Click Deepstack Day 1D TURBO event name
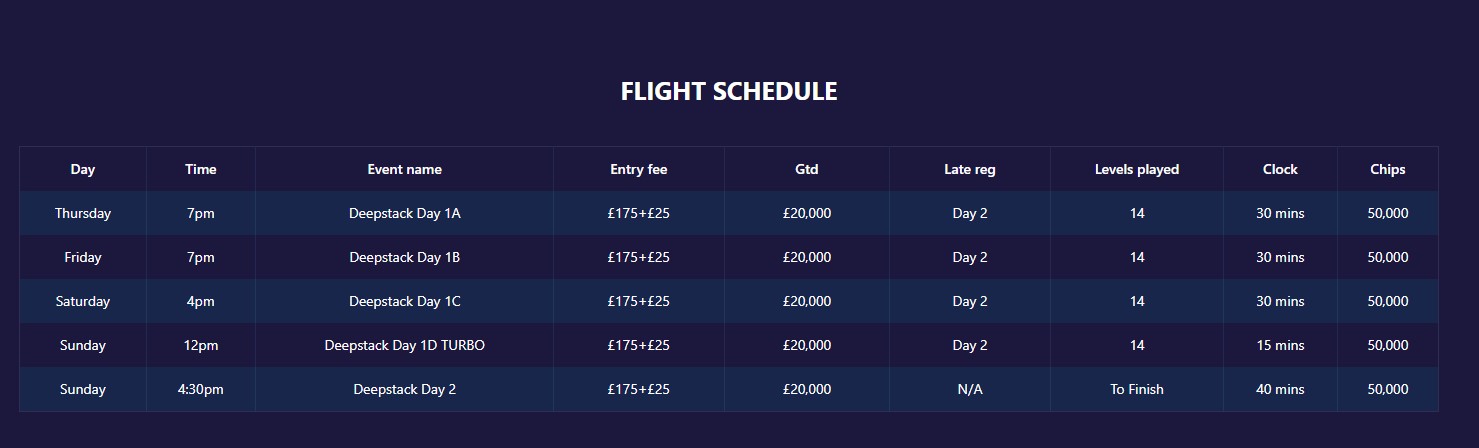This screenshot has width=1479, height=448. coord(405,345)
